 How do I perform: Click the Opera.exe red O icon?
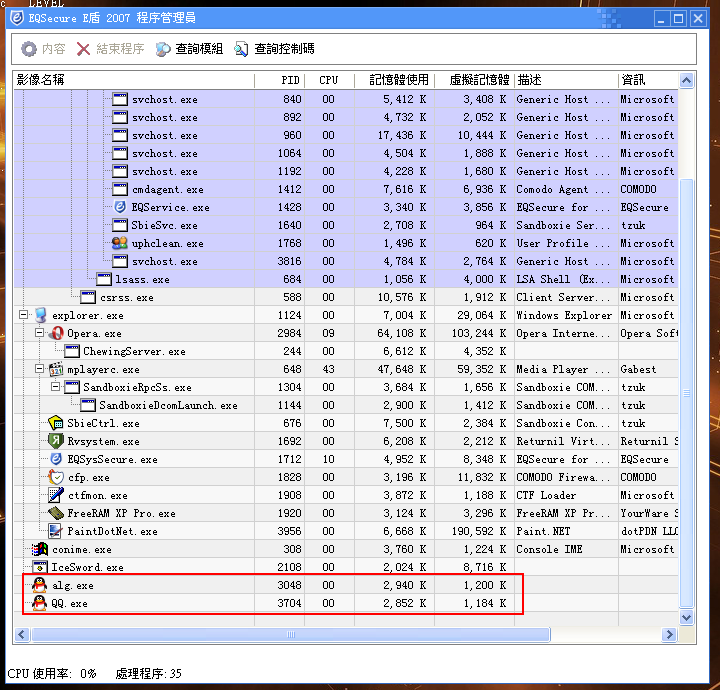[x=57, y=333]
